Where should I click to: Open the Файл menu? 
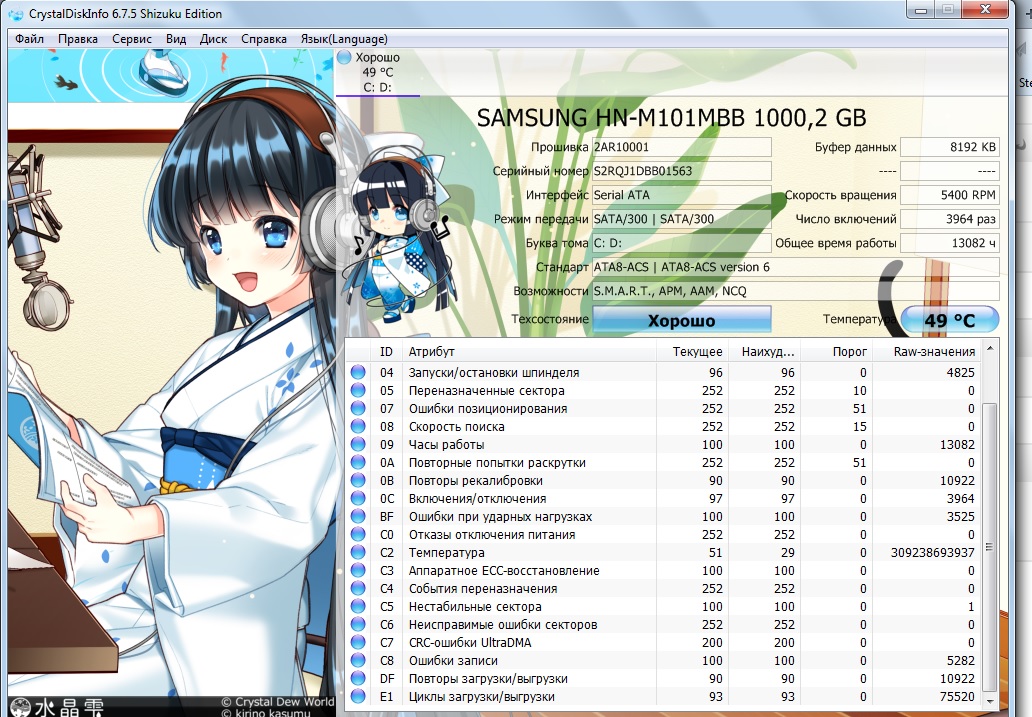click(30, 39)
